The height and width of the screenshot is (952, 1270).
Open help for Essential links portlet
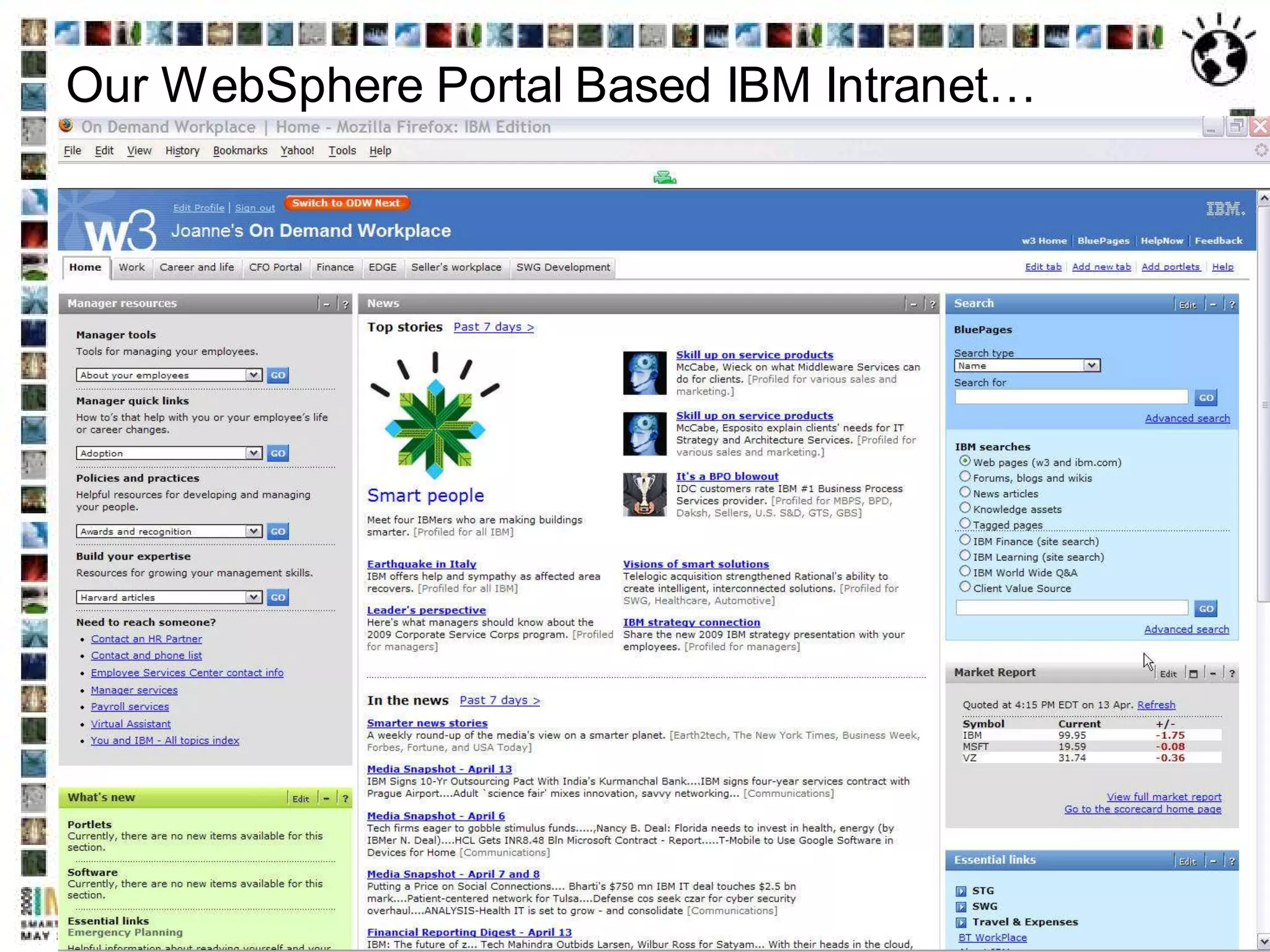1232,861
